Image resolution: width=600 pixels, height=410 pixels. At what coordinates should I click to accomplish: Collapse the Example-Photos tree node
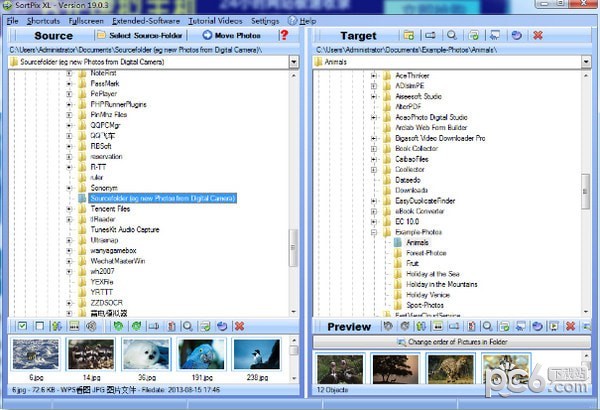pyautogui.click(x=372, y=230)
